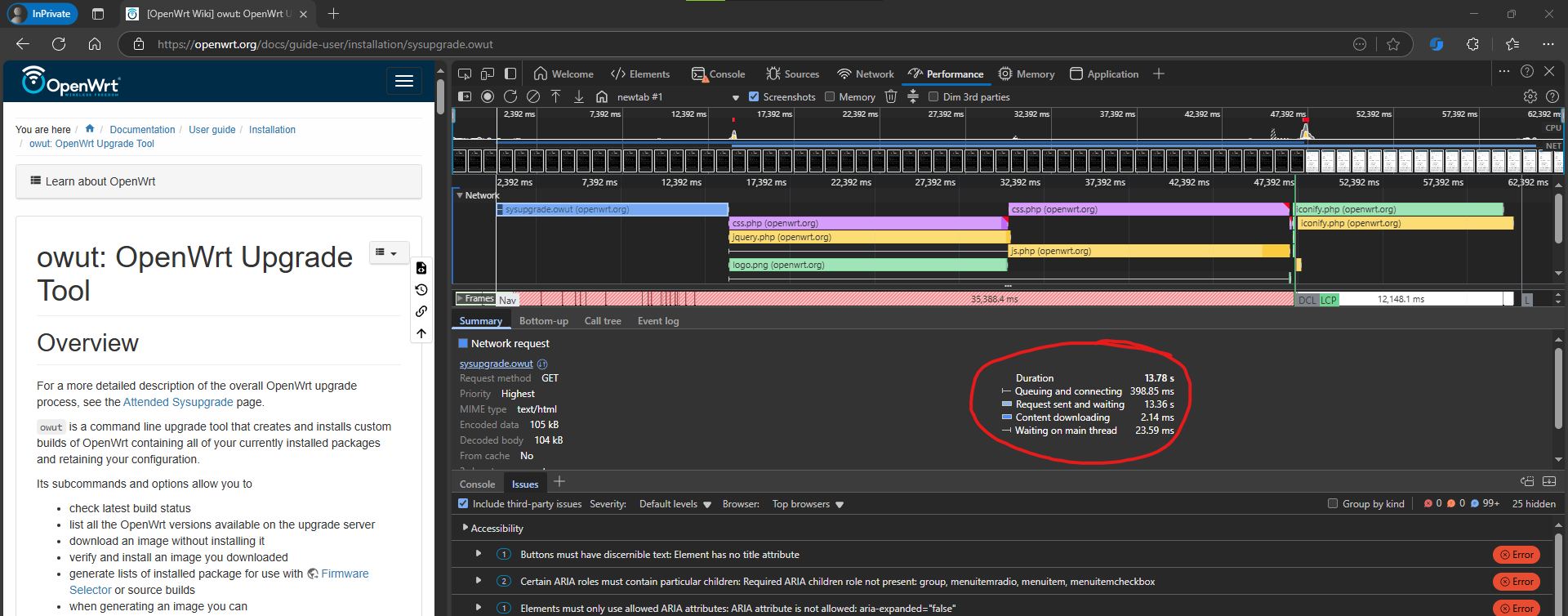Open the Call tree tab
The image size is (1568, 616).
click(x=603, y=321)
